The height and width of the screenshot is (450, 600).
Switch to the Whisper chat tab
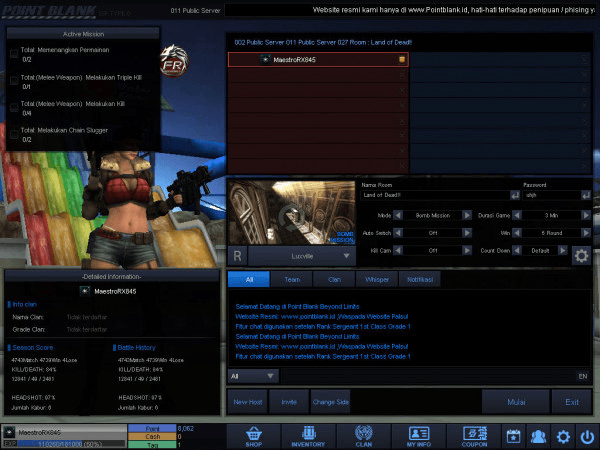tap(377, 279)
